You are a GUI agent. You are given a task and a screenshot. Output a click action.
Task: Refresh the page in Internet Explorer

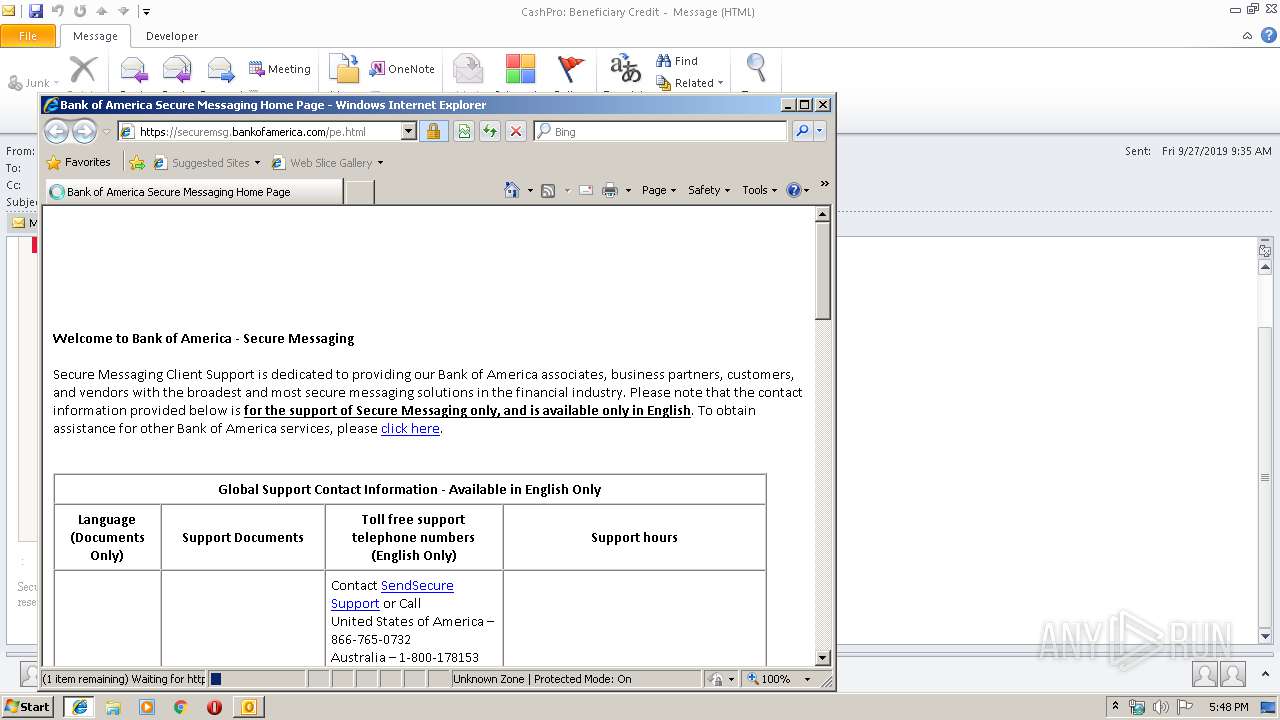click(x=490, y=131)
